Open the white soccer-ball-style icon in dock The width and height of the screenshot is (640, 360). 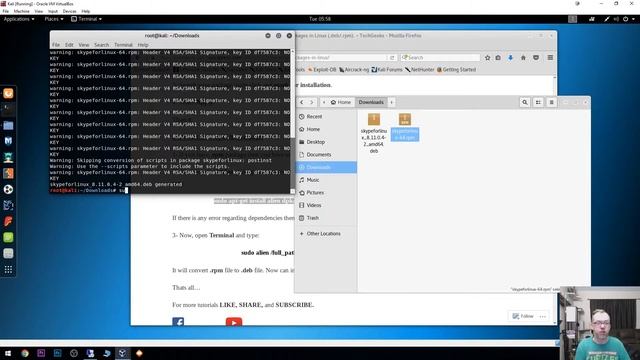pos(8,189)
